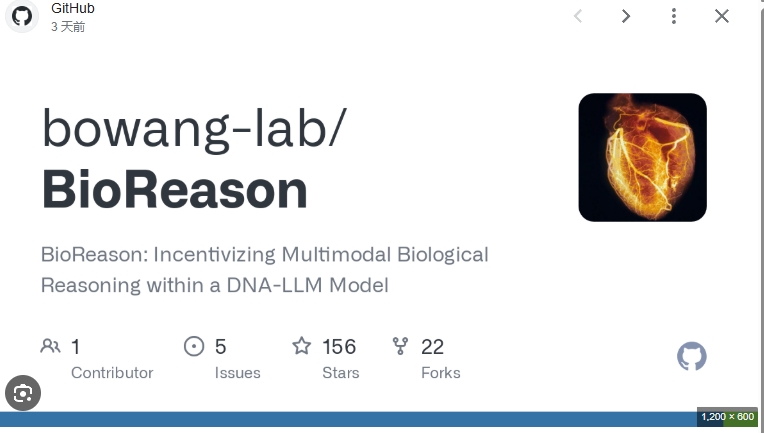Click the GitHub logo in the header
This screenshot has width=764, height=433.
click(x=22, y=17)
